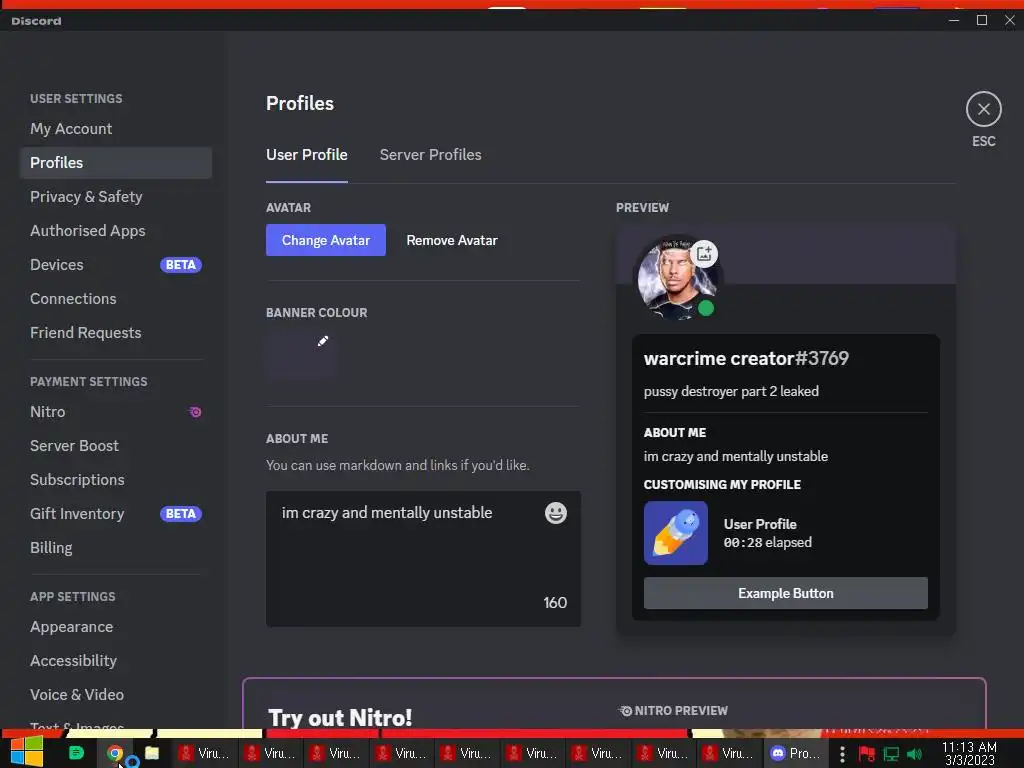
Task: Click the BETA badge next to Devices
Action: click(181, 264)
